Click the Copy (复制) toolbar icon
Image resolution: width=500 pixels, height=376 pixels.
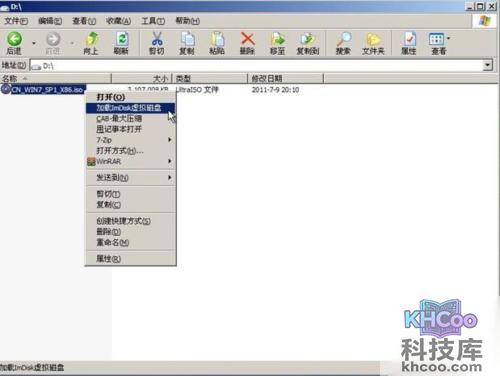[x=187, y=39]
